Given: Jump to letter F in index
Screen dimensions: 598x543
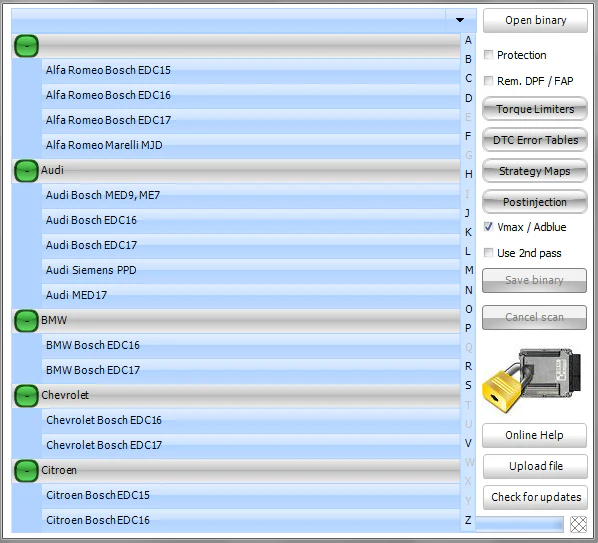Looking at the screenshot, I should tap(468, 136).
